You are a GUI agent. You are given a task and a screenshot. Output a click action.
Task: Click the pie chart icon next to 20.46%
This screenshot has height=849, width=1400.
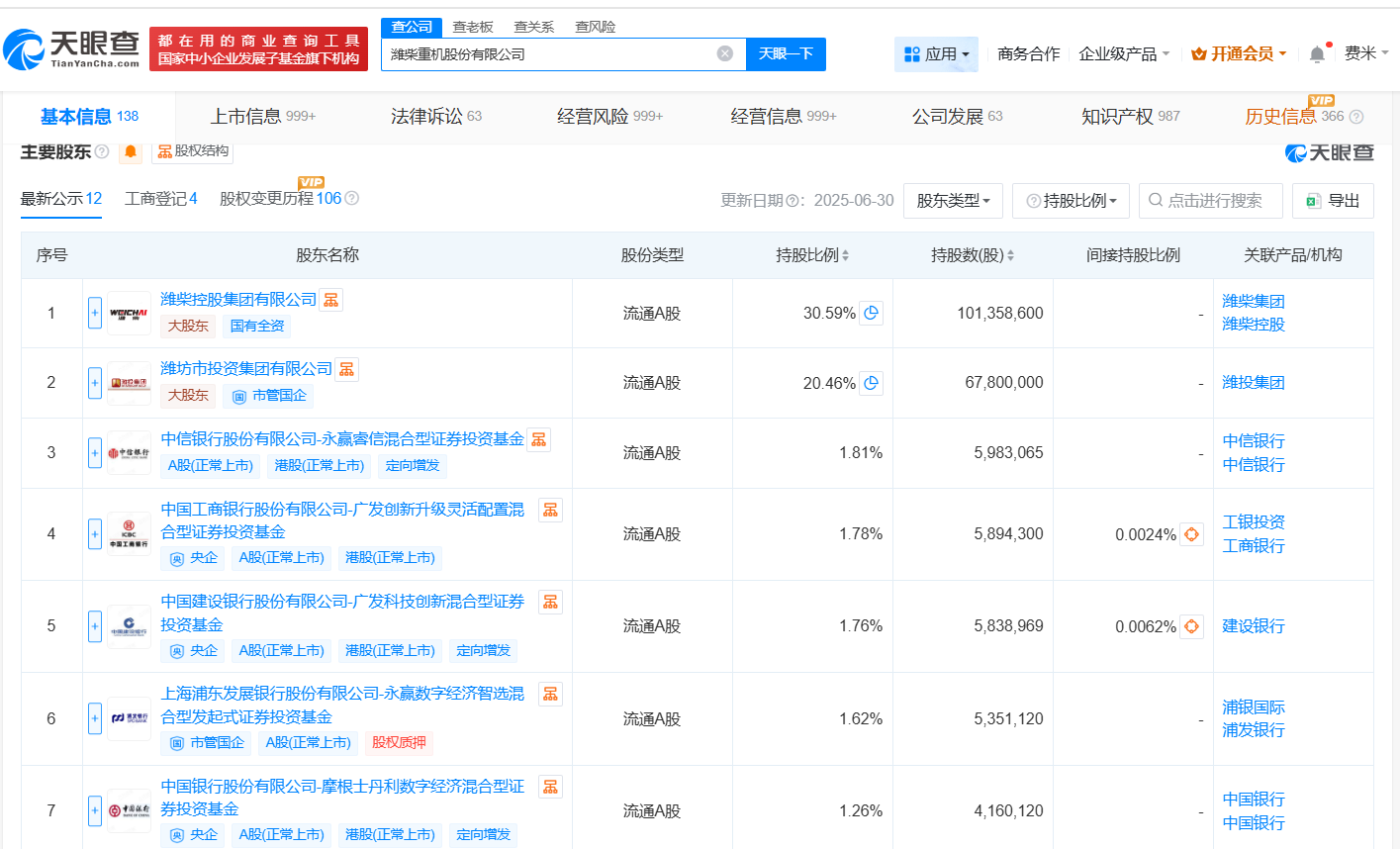pyautogui.click(x=871, y=382)
